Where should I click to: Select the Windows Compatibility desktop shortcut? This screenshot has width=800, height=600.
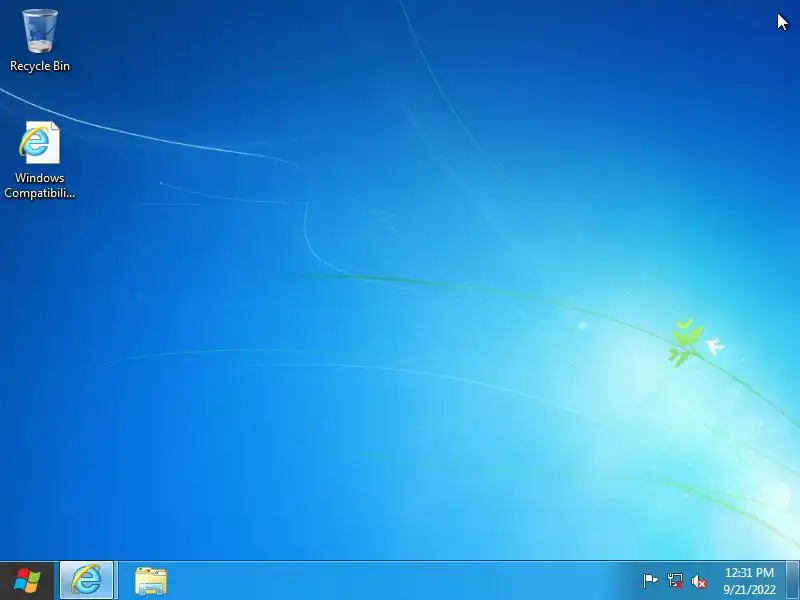pyautogui.click(x=40, y=160)
